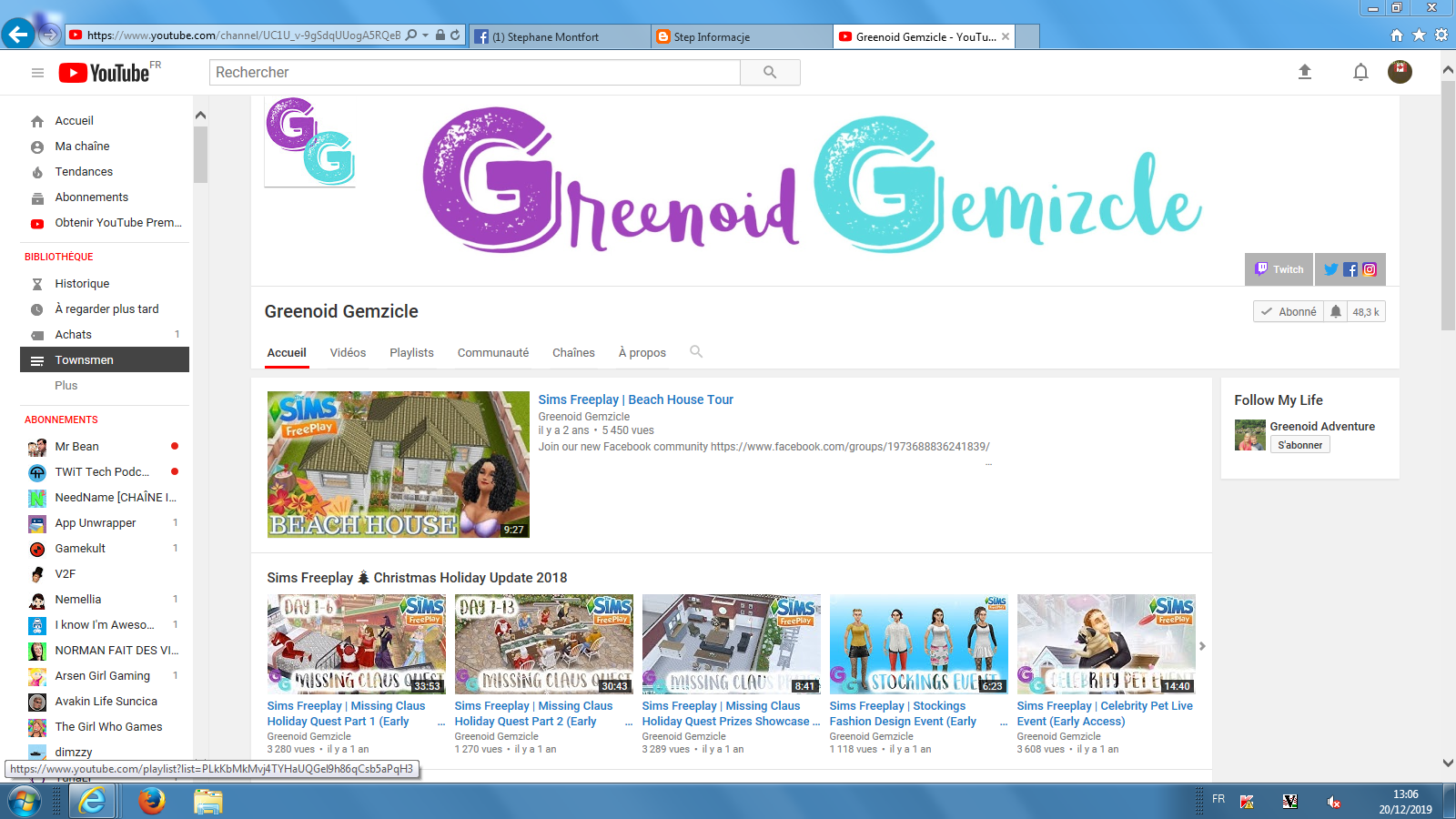Switch to the Stephane Montfort browser tab
Image resolution: width=1456 pixels, height=819 pixels.
click(561, 37)
